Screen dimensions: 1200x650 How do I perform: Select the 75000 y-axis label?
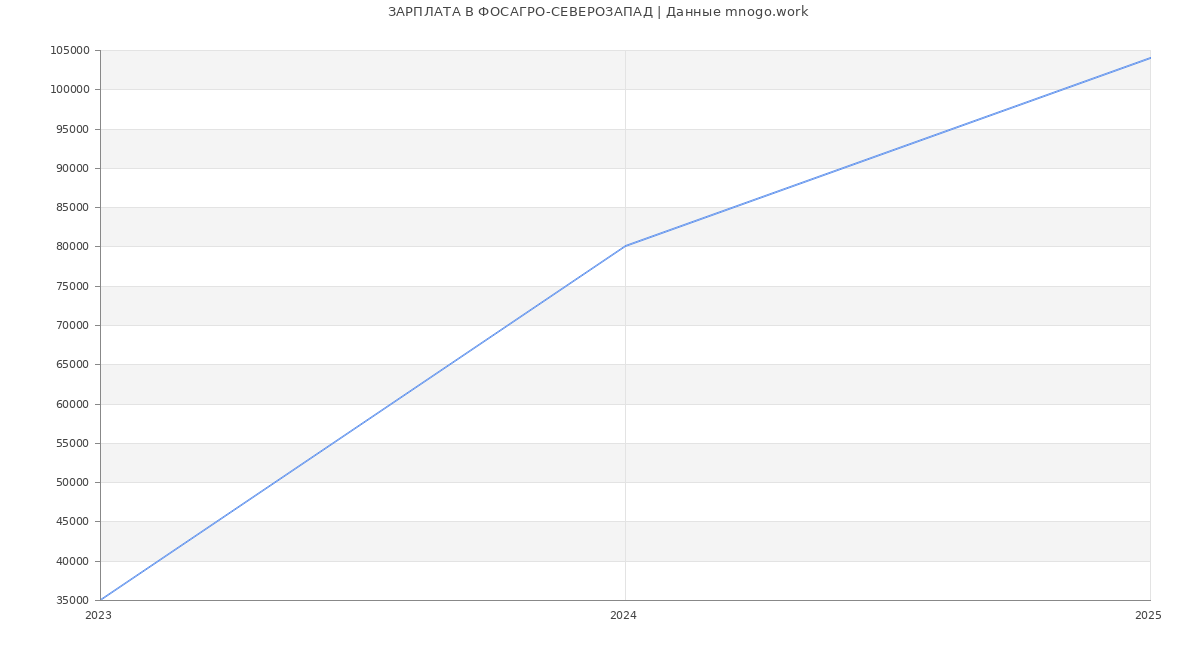point(72,286)
